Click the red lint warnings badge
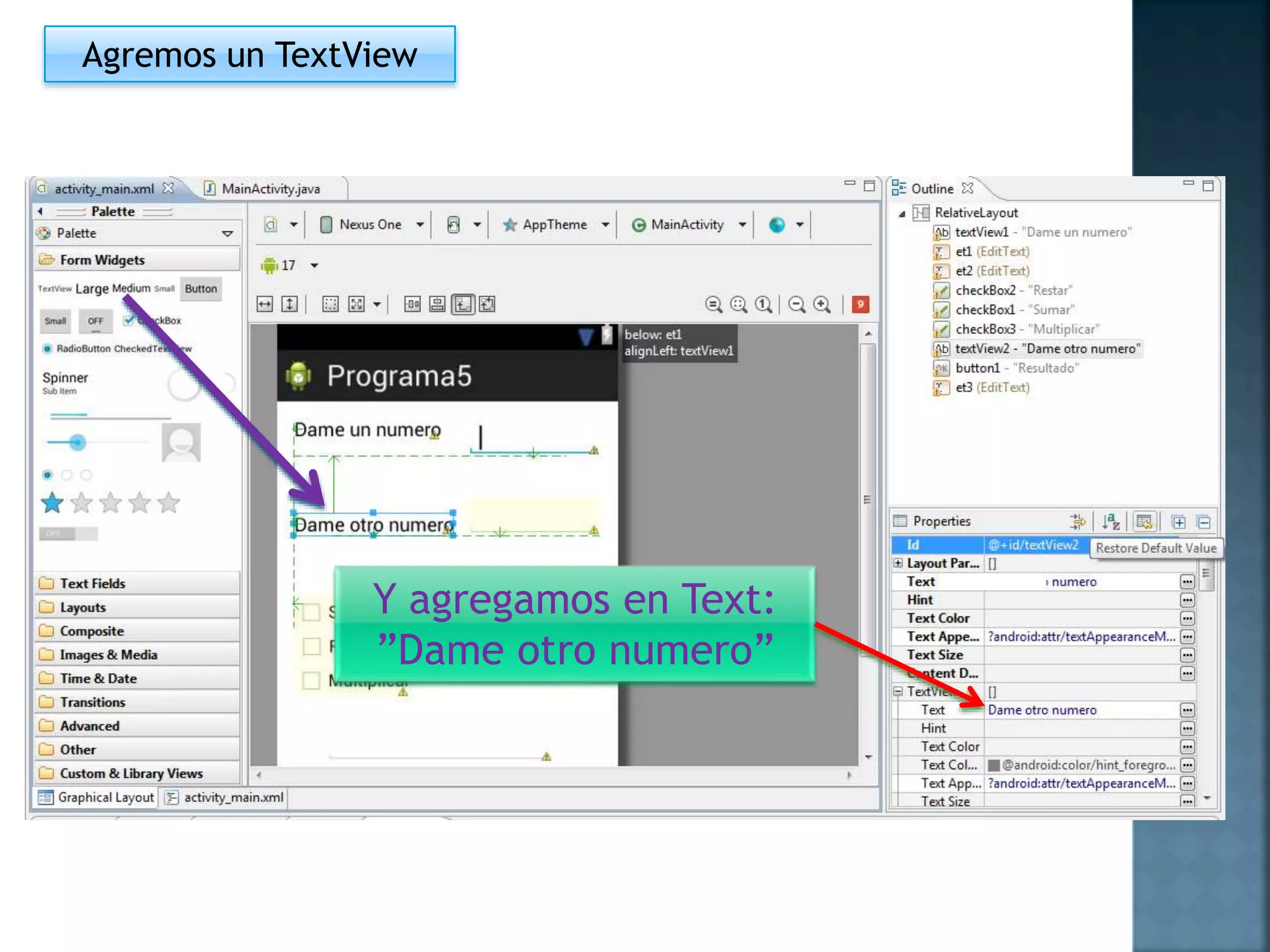The height and width of the screenshot is (952, 1270). click(860, 304)
